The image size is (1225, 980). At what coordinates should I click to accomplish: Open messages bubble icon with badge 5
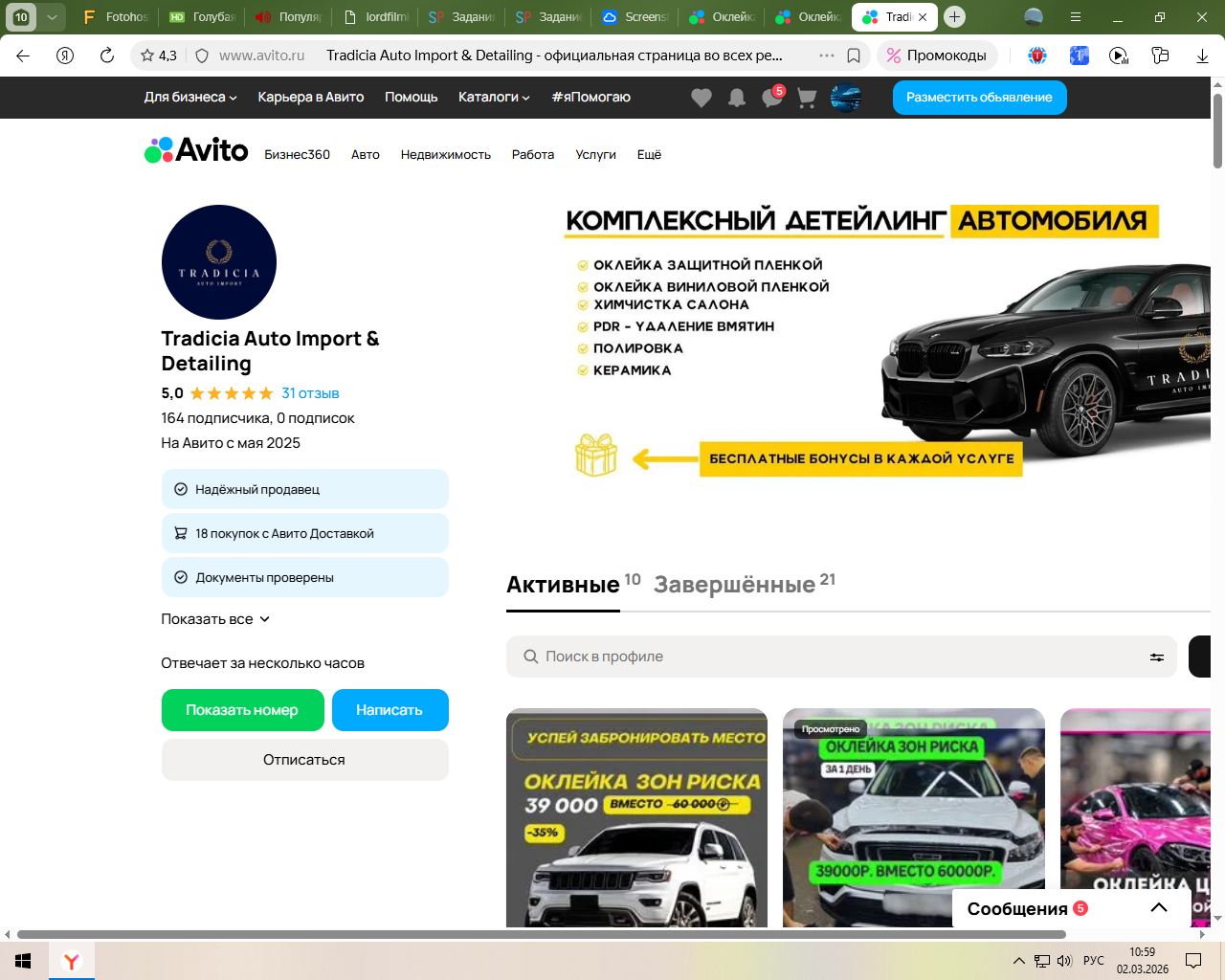tap(772, 97)
